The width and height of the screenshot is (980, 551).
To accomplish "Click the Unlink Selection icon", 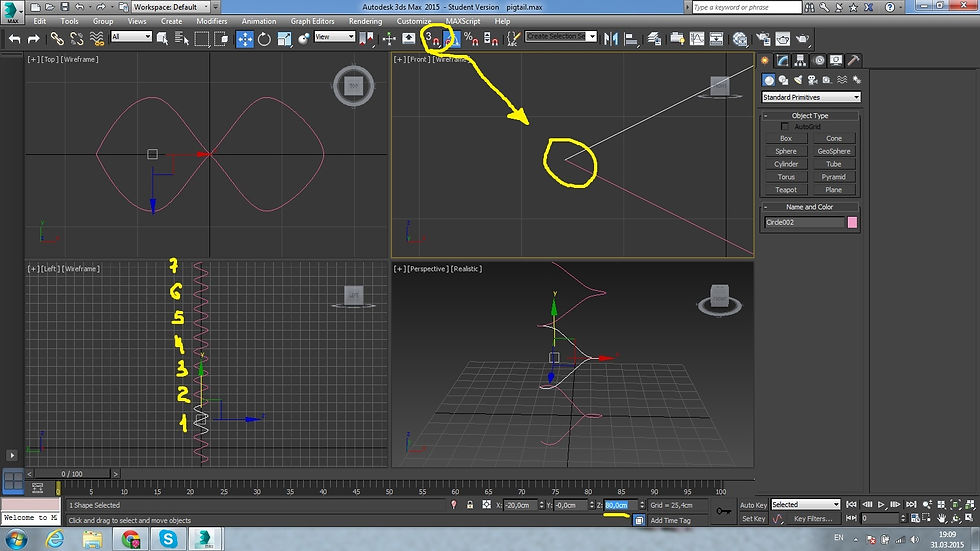I will point(77,39).
